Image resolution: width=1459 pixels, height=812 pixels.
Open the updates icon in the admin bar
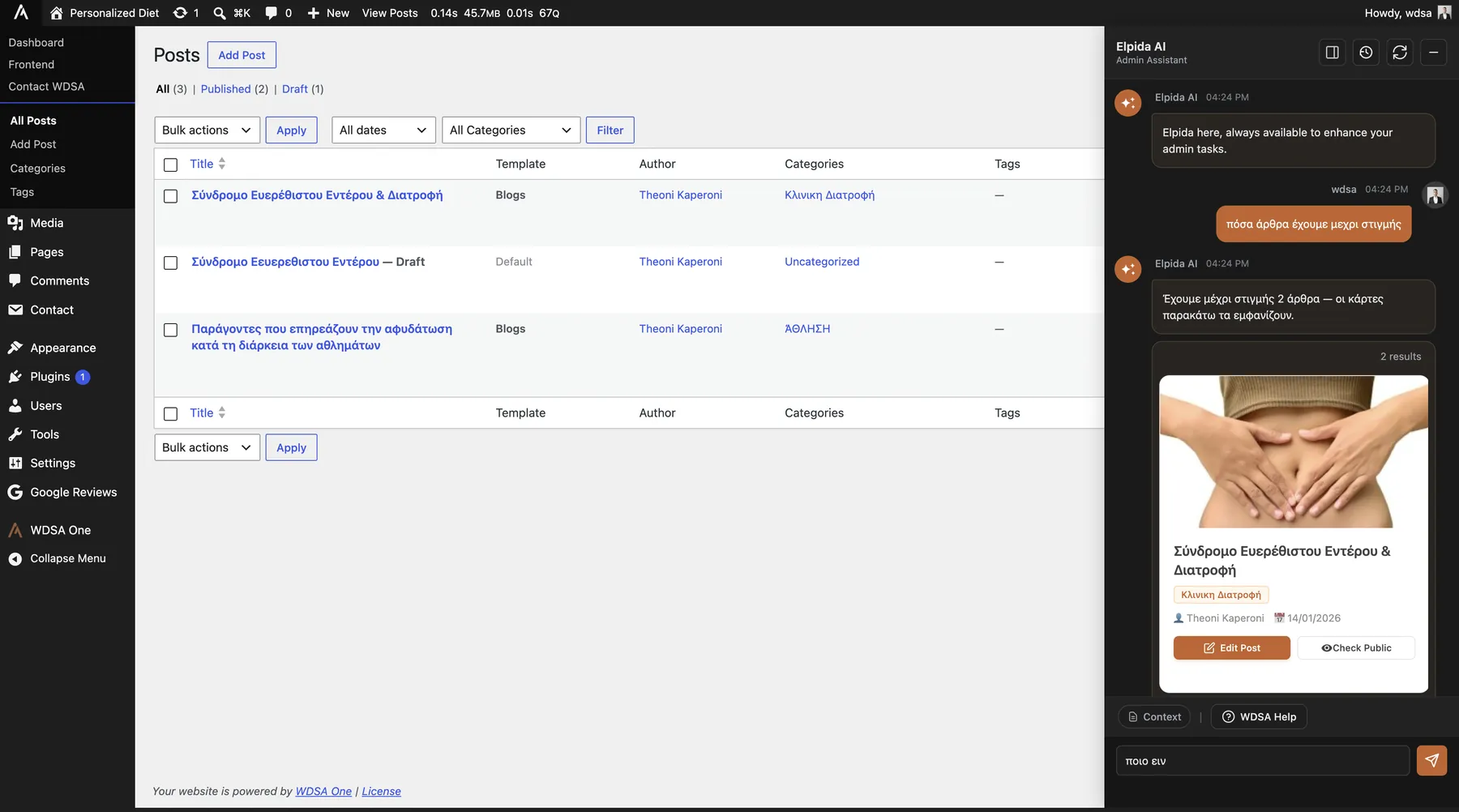coord(186,13)
